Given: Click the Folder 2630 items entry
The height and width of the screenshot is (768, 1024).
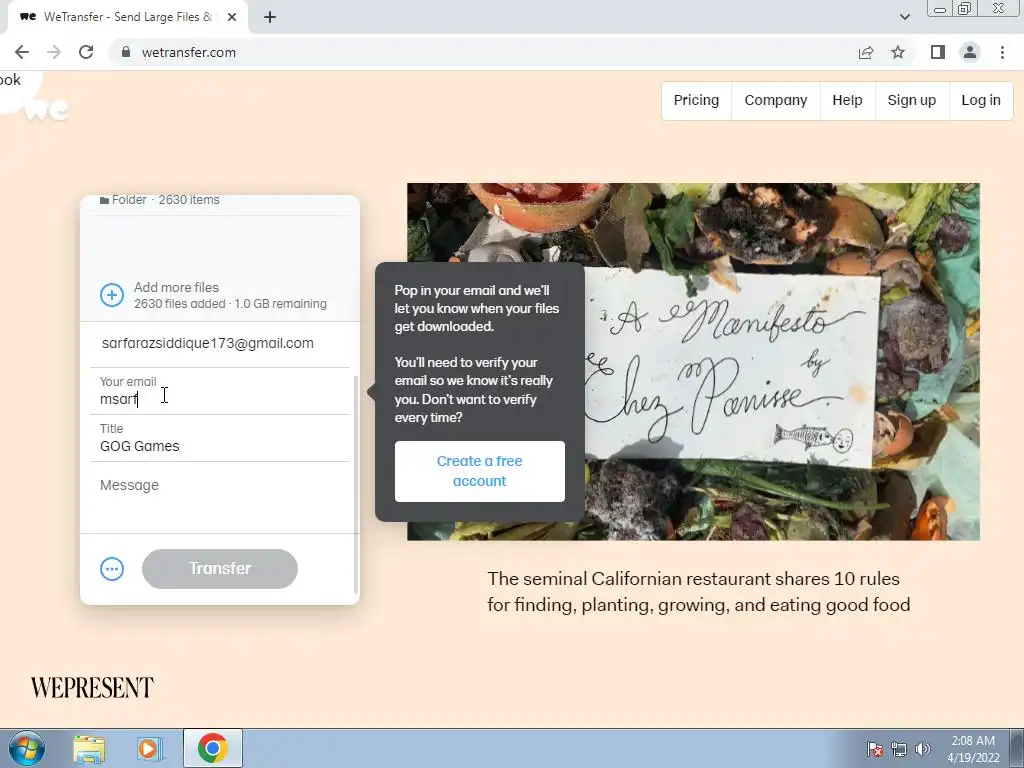Looking at the screenshot, I should (x=160, y=200).
